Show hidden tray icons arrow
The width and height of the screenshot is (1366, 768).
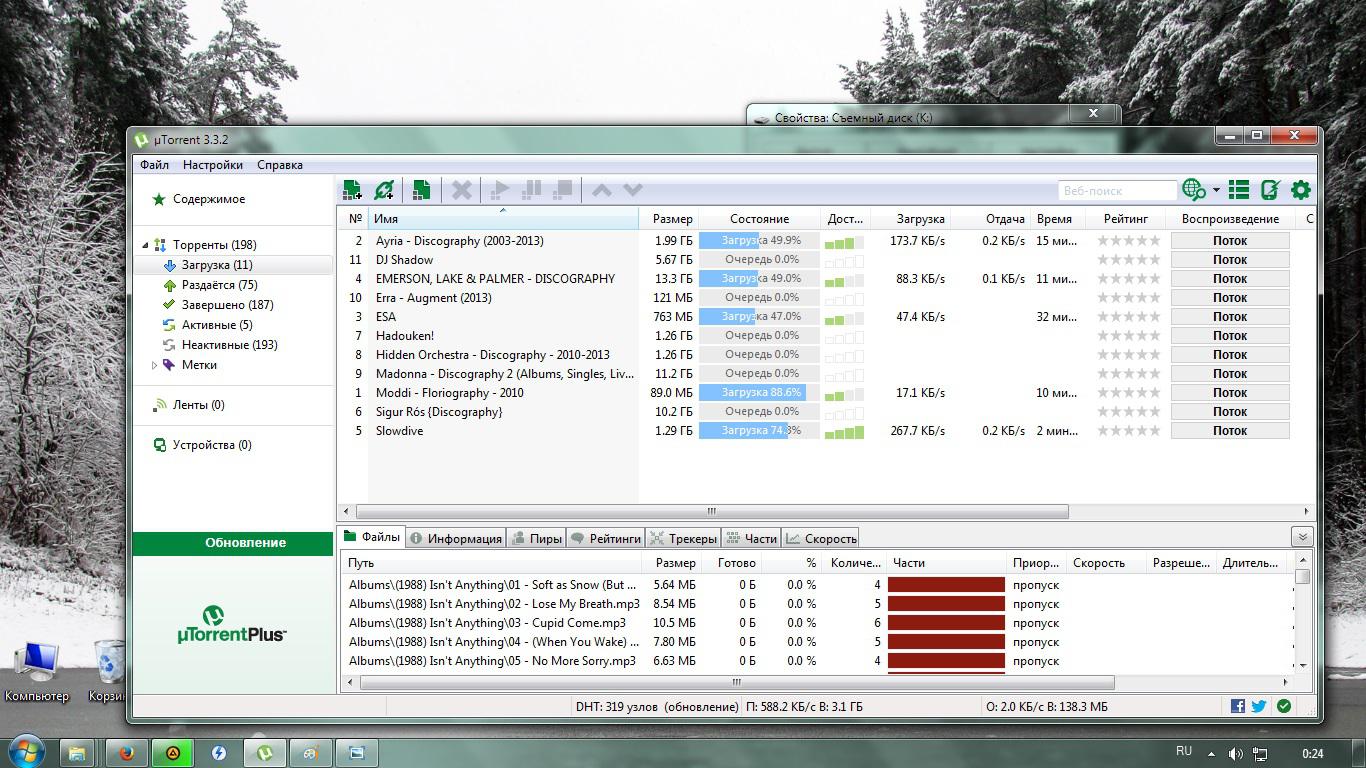coord(1211,754)
